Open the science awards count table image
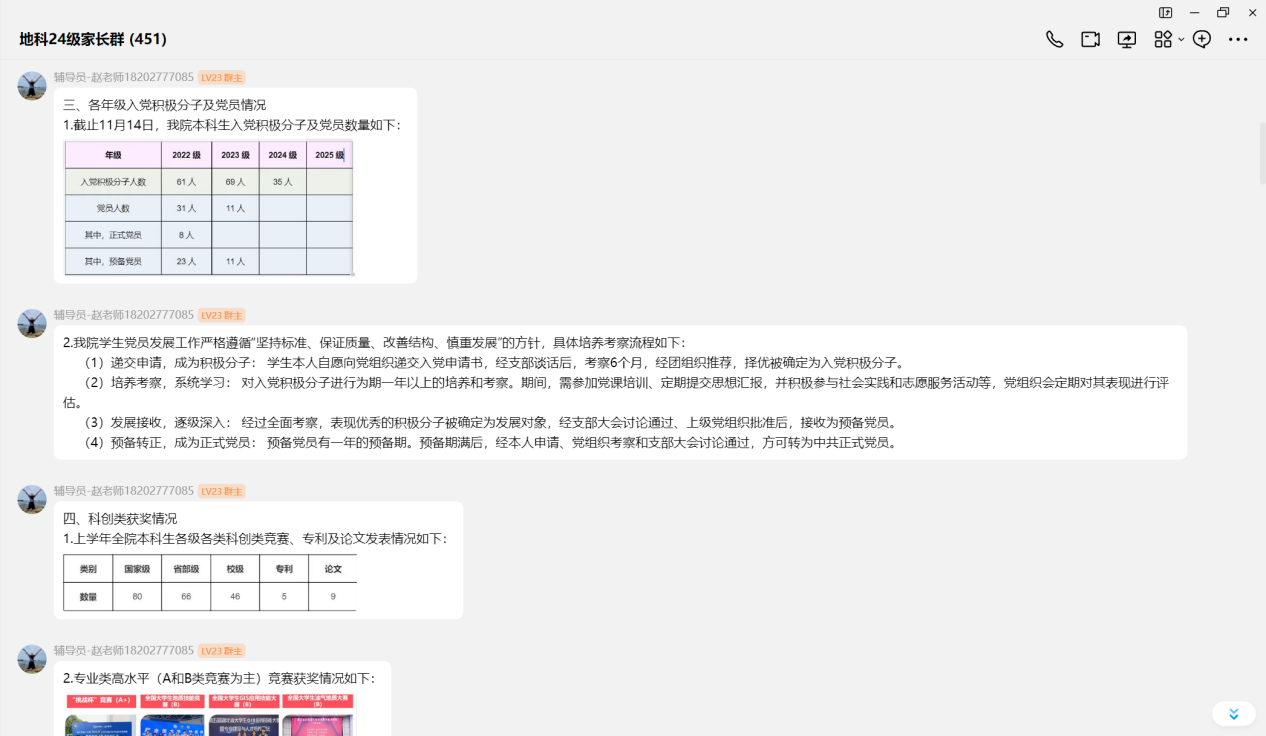Image resolution: width=1266 pixels, height=736 pixels. pyautogui.click(x=209, y=583)
